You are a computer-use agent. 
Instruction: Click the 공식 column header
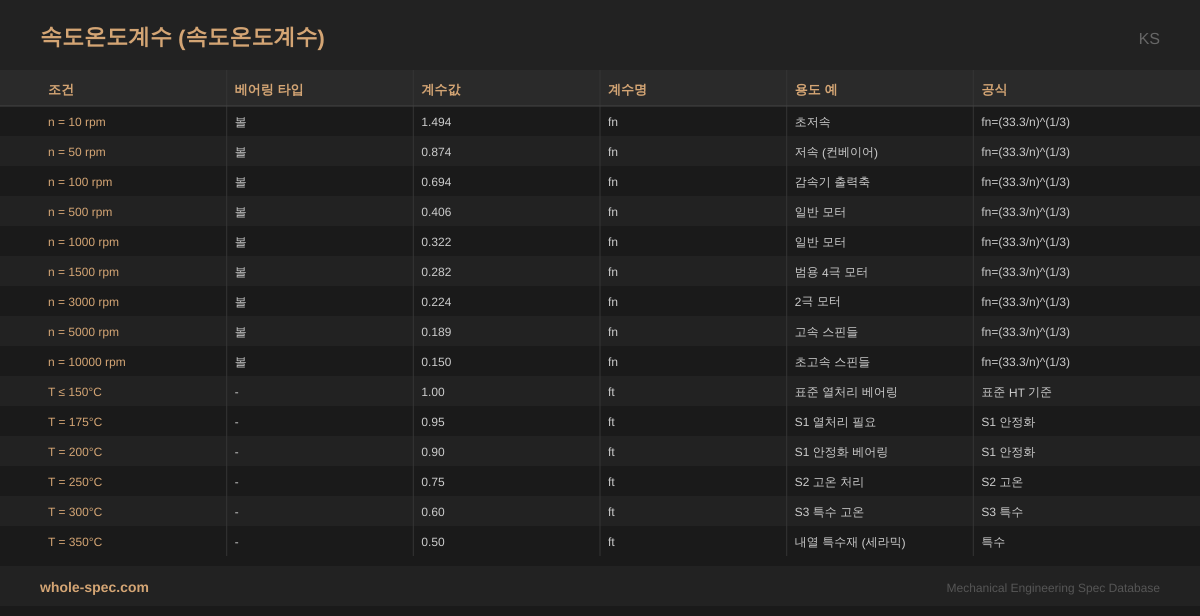(x=994, y=90)
